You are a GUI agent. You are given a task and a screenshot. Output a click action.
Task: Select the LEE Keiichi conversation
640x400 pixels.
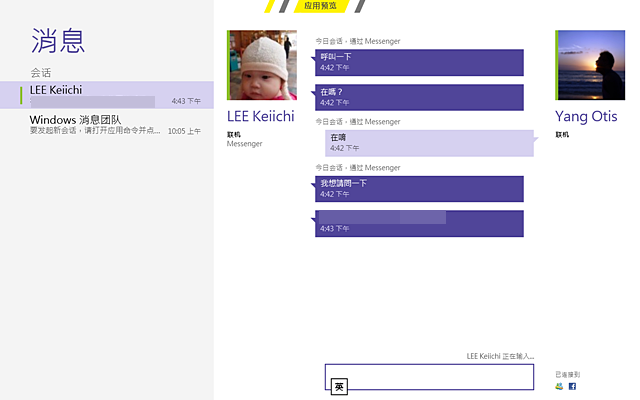point(107,95)
